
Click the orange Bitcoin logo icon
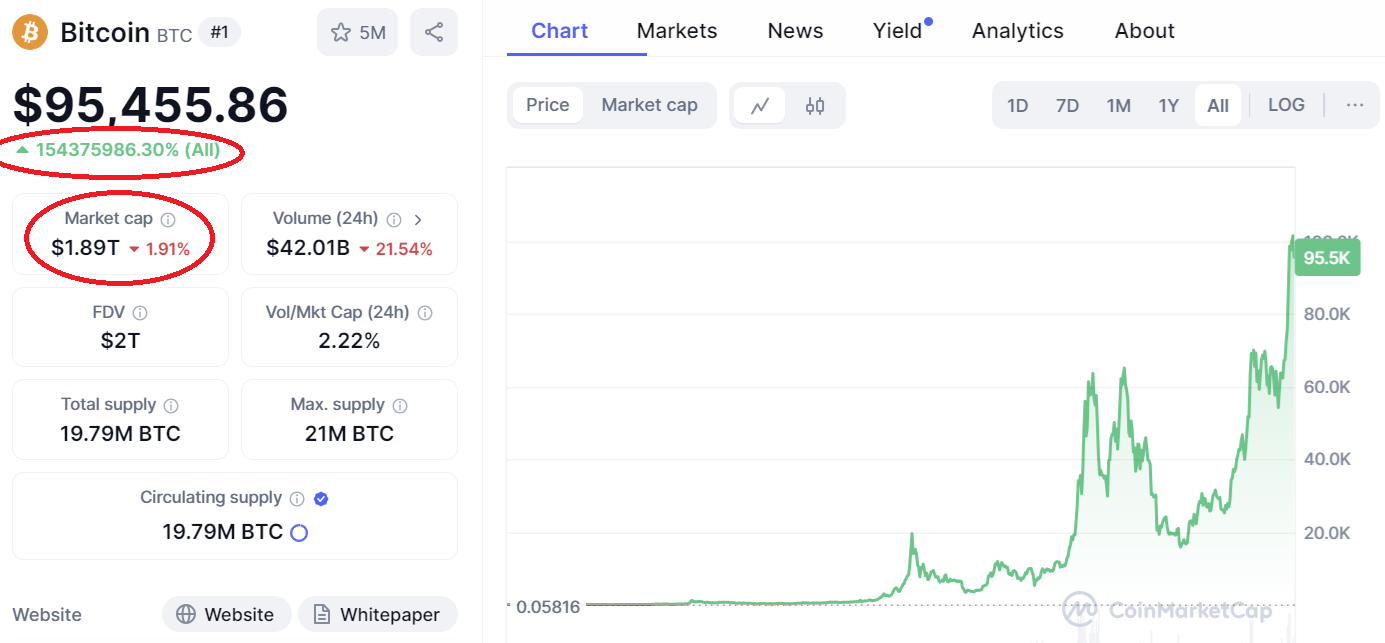pyautogui.click(x=30, y=32)
